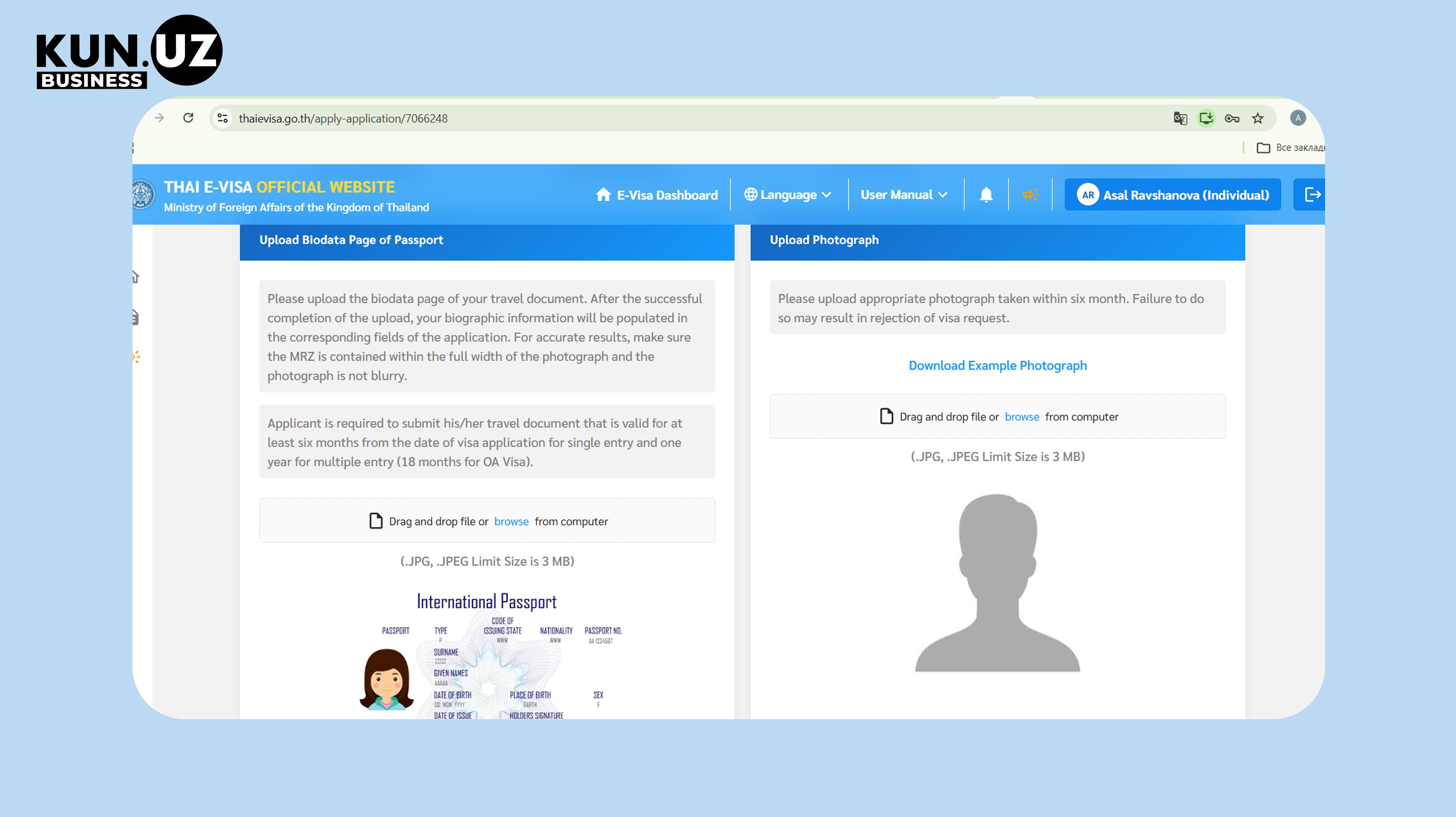Open the notifications bell
Screen dimensions: 1456x817
986,195
